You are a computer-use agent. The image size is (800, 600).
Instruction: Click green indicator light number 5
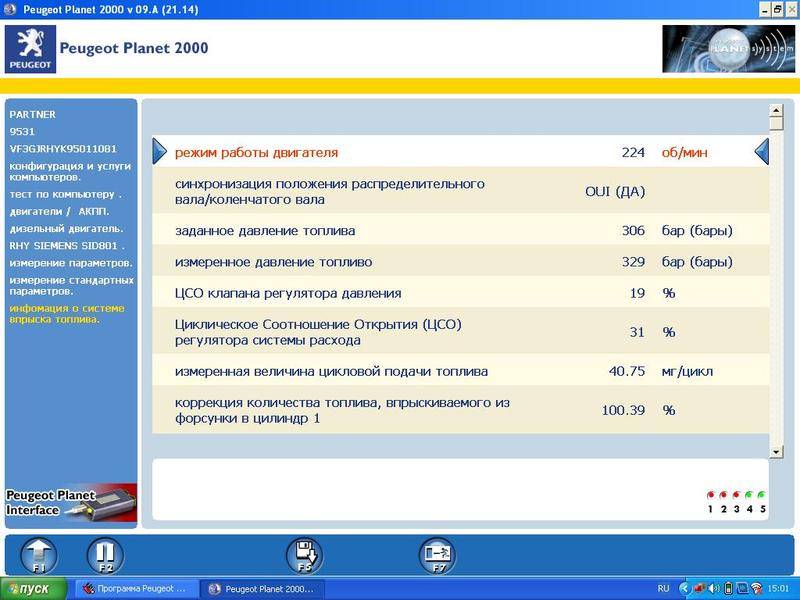pos(762,495)
